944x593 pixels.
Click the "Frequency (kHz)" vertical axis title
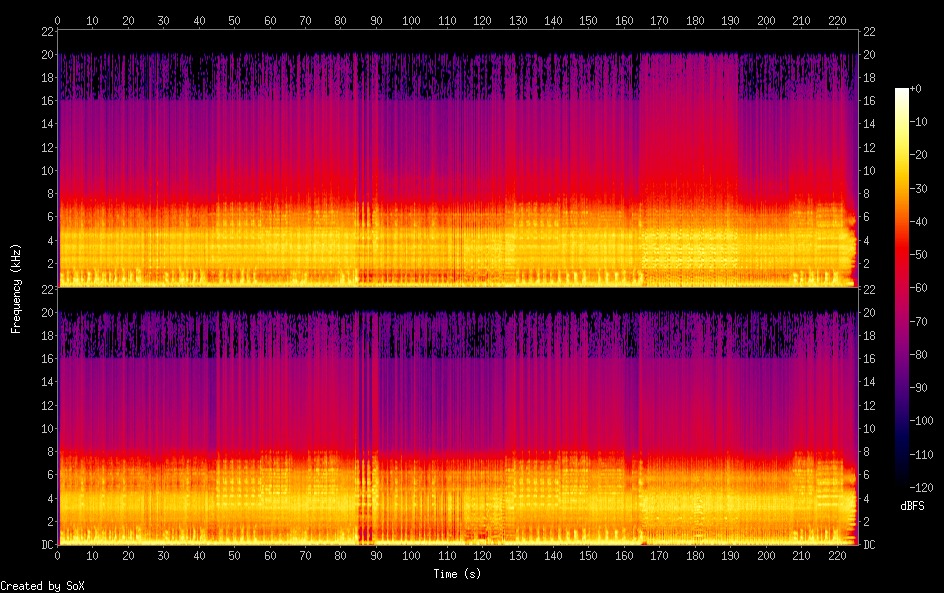tap(16, 288)
